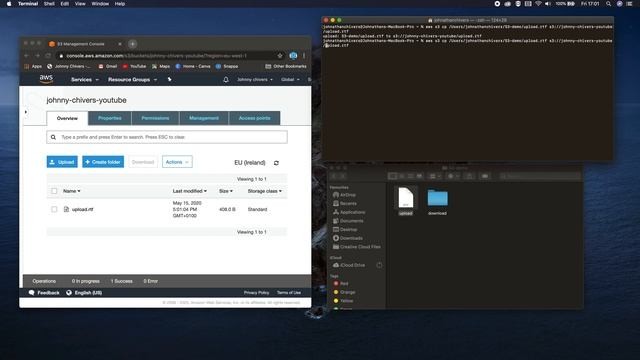Click the Wi-Fi icon in menu bar

point(538,4)
